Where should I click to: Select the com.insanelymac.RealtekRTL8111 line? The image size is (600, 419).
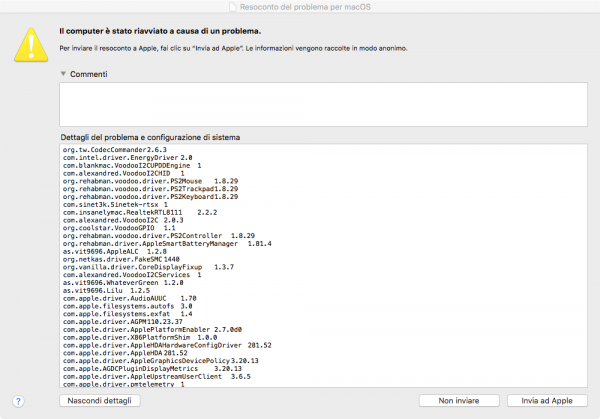pyautogui.click(x=140, y=212)
